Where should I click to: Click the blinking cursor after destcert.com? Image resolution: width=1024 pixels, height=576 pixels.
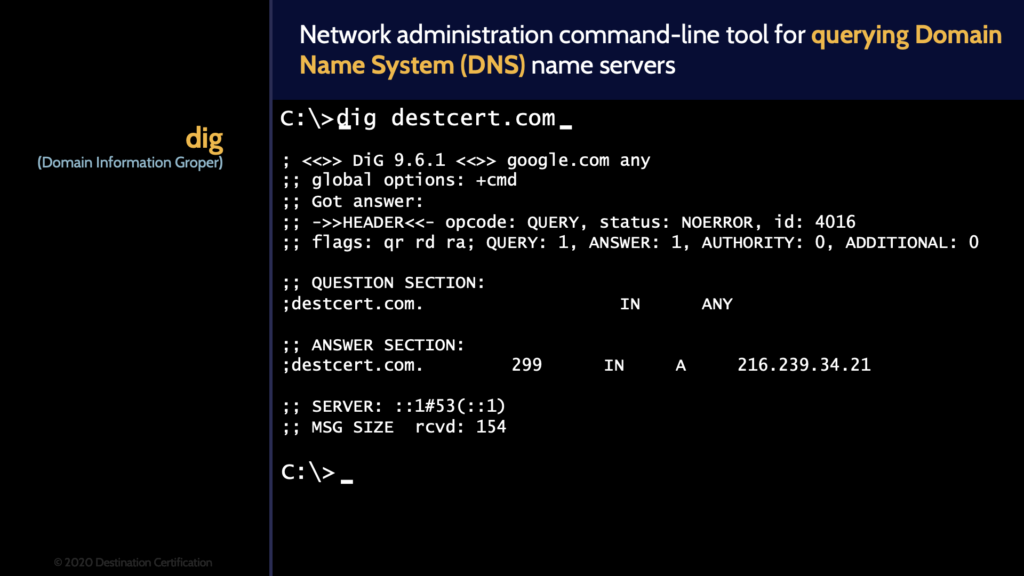[567, 120]
